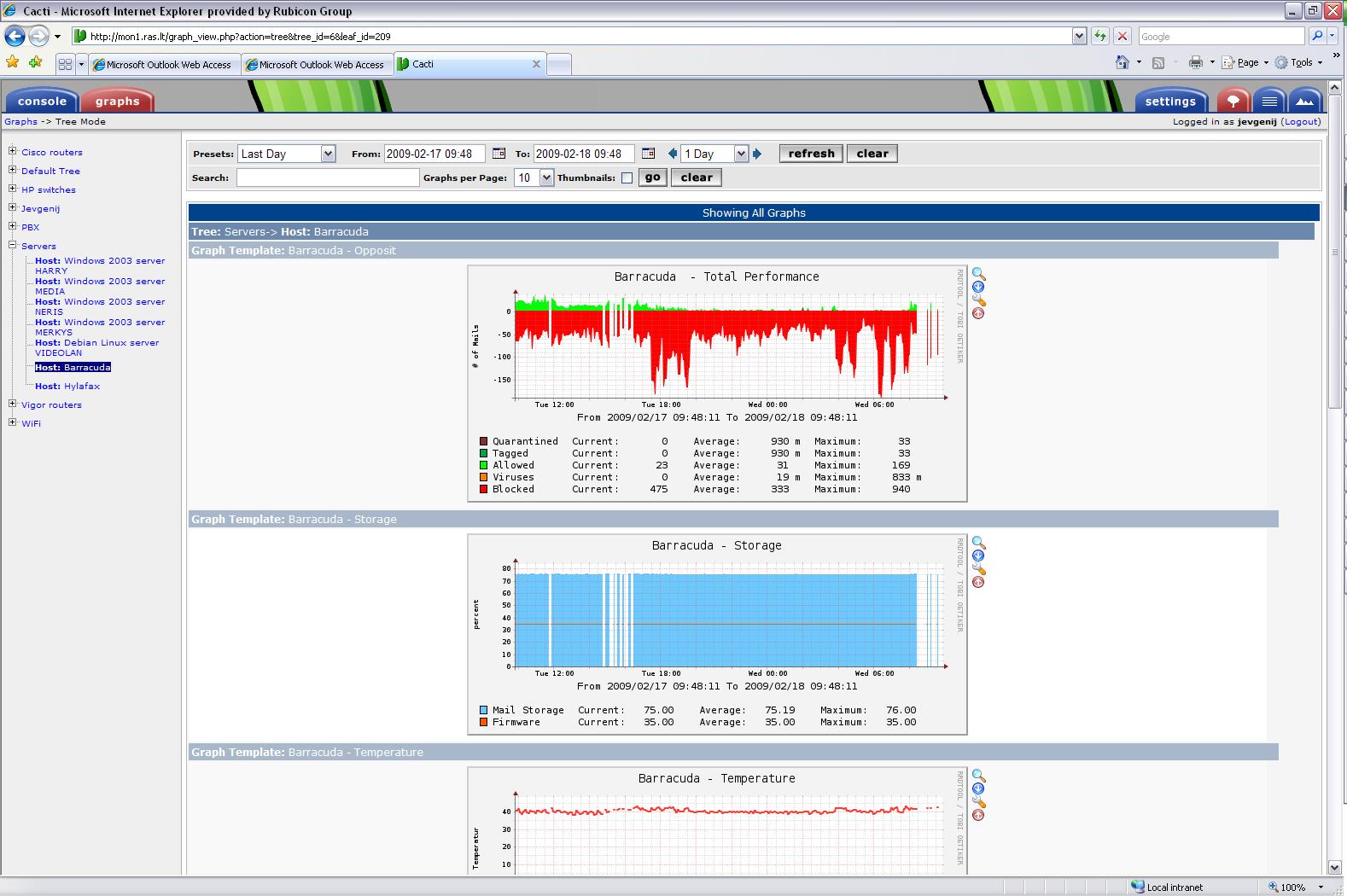Screen dimensions: 1347x896
Task: Click the clear button beside refresh
Action: point(872,154)
